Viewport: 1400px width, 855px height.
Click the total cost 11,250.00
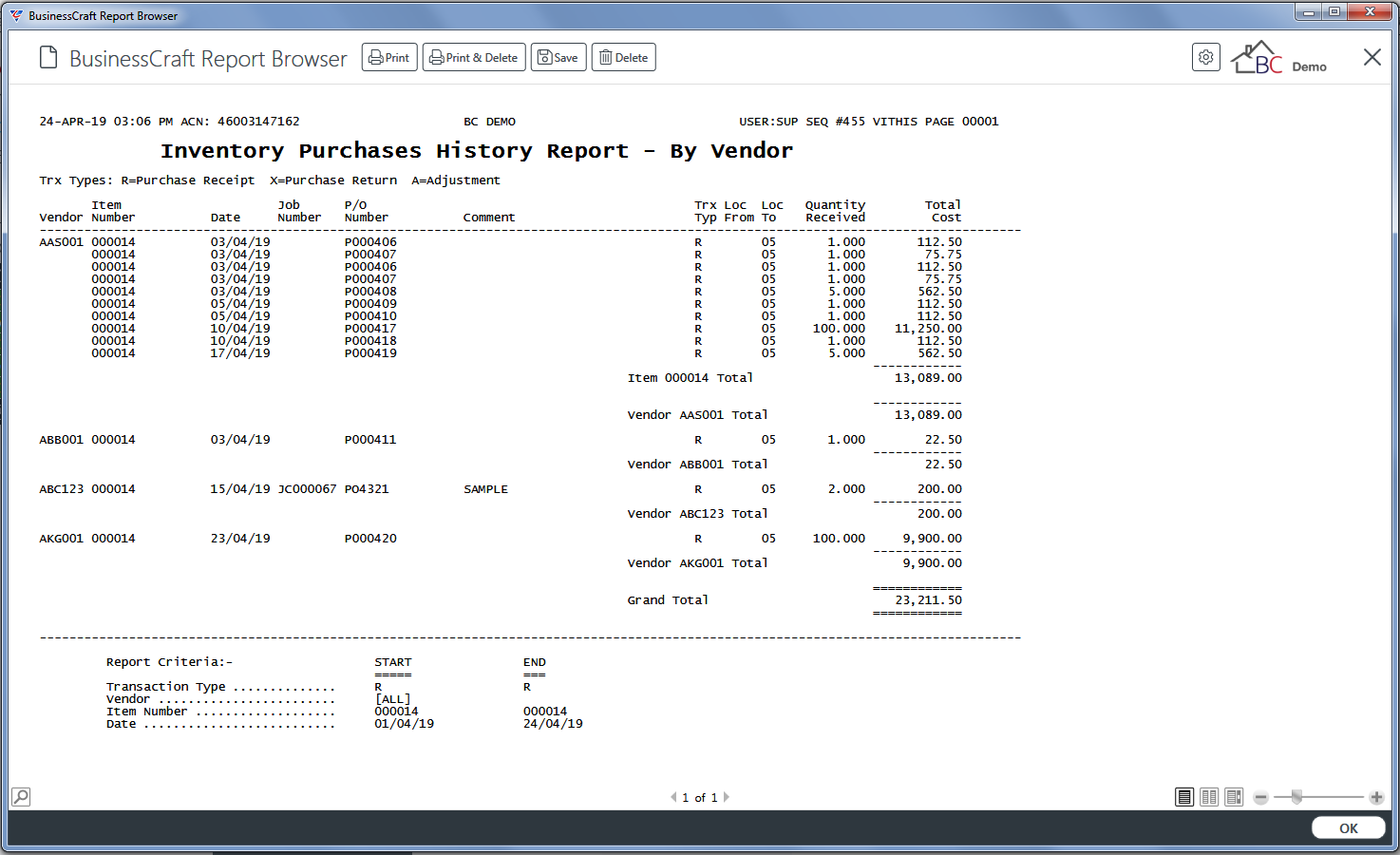pos(928,329)
